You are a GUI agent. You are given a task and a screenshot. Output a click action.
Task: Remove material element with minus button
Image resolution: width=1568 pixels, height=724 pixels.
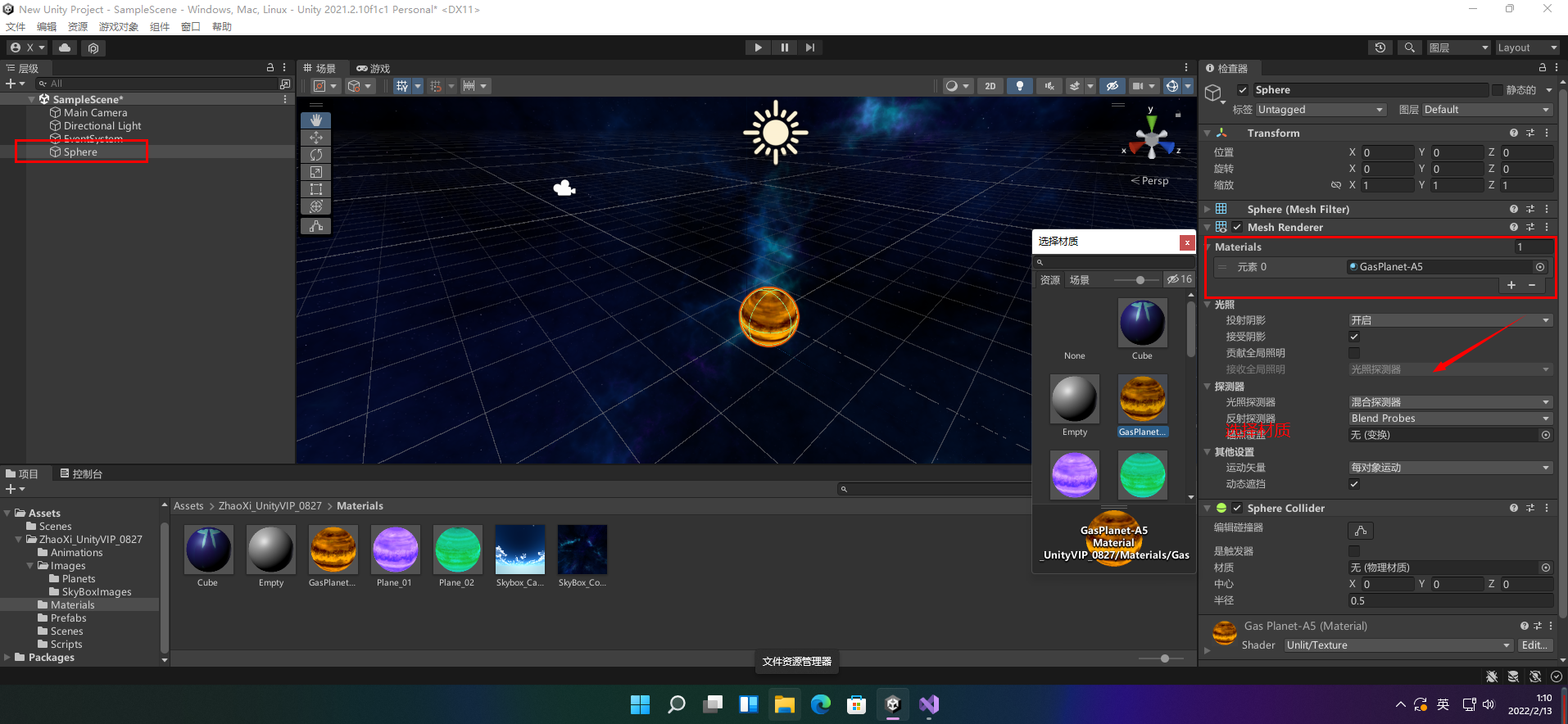(x=1532, y=285)
